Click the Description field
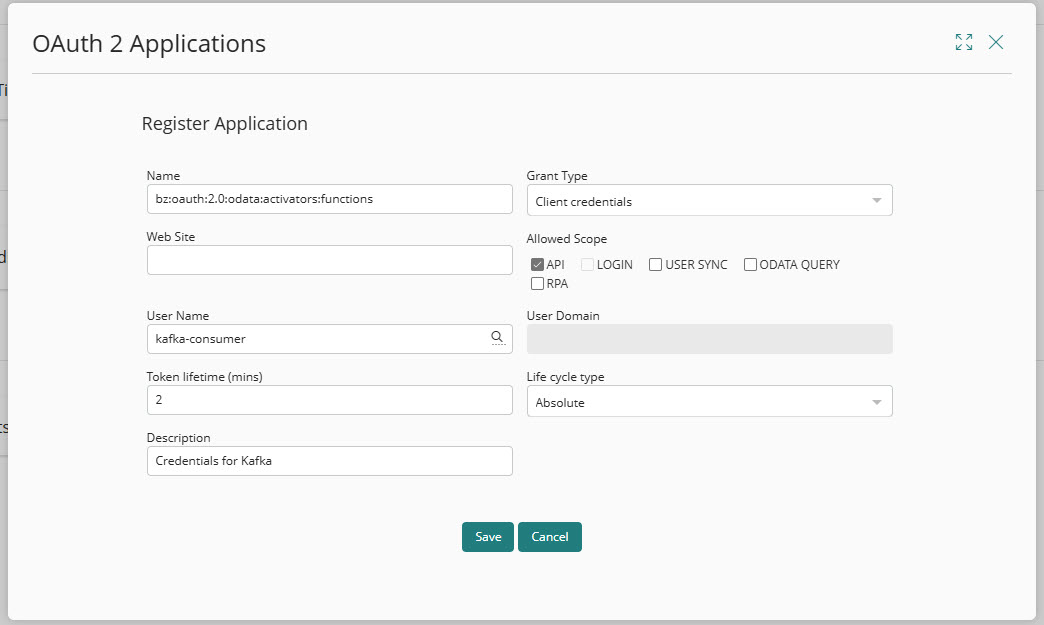 pyautogui.click(x=330, y=461)
